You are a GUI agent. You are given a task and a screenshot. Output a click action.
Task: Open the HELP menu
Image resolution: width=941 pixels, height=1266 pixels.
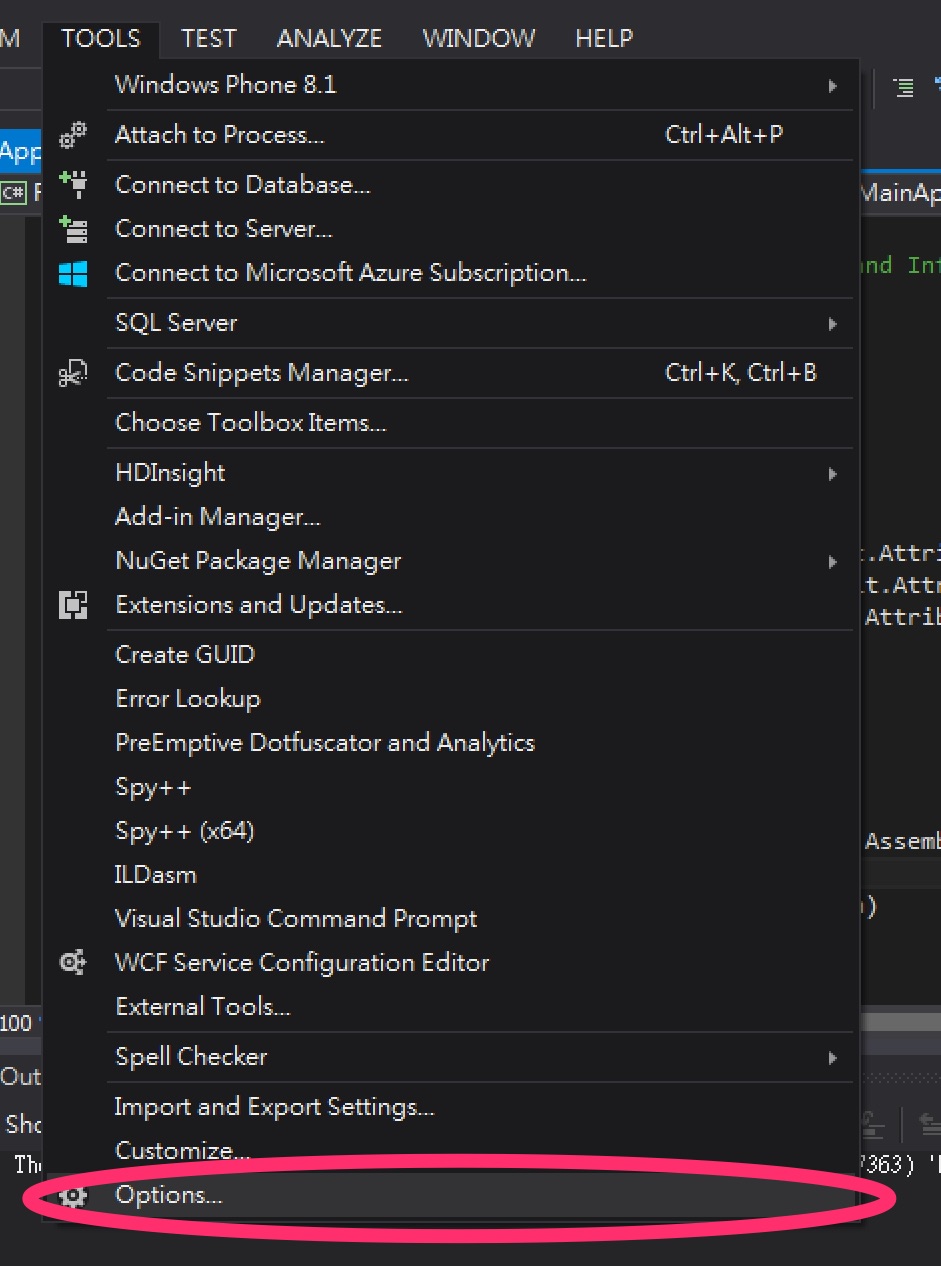603,39
